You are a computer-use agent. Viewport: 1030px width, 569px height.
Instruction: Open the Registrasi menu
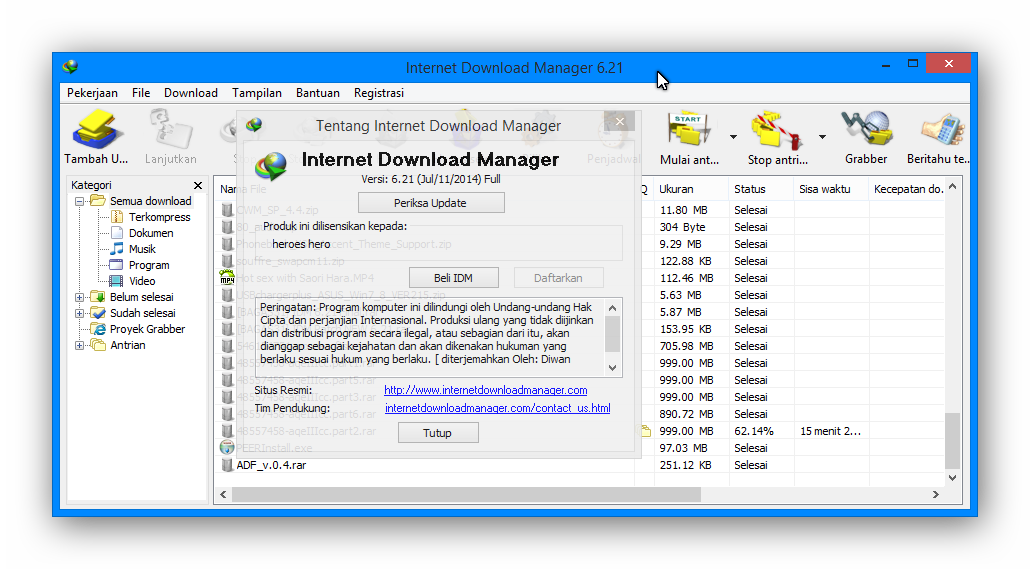pos(378,93)
